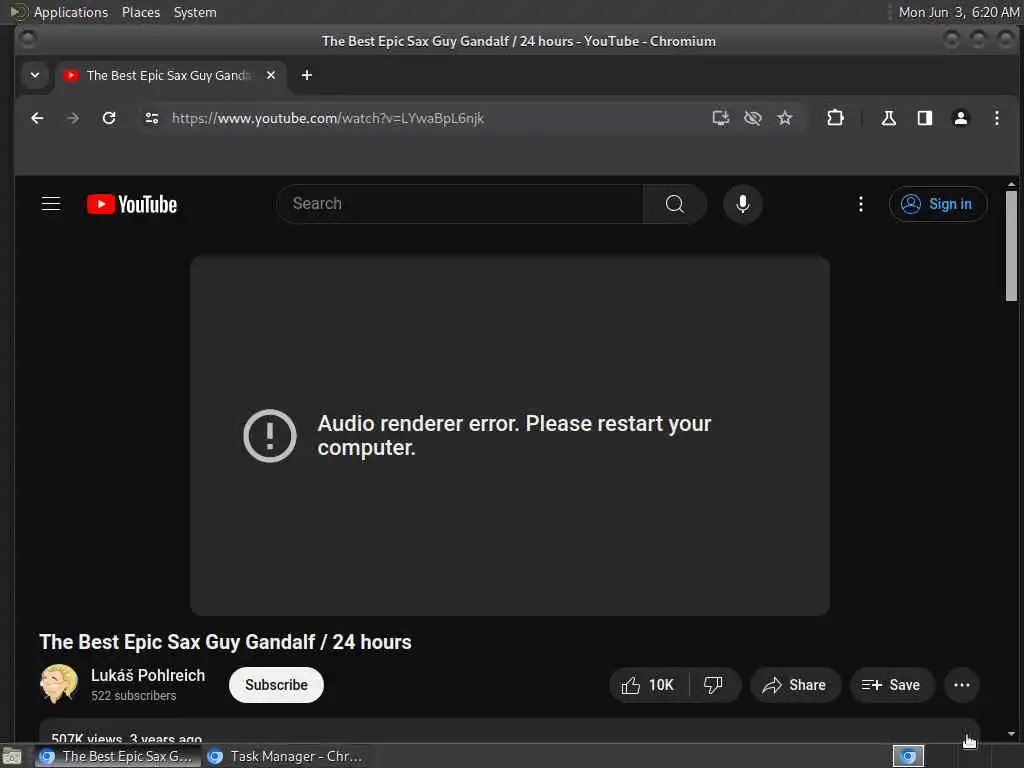1024x768 pixels.
Task: Share the video
Action: [794, 685]
